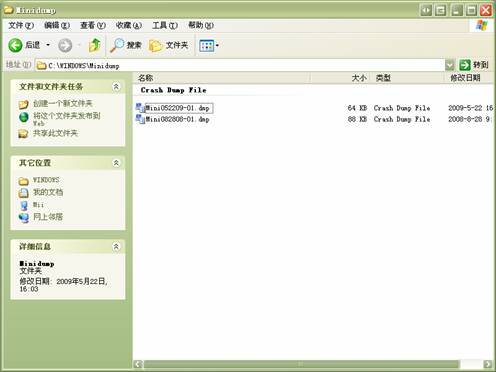
Task: Open the Views dropdown arrow
Action: click(217, 45)
